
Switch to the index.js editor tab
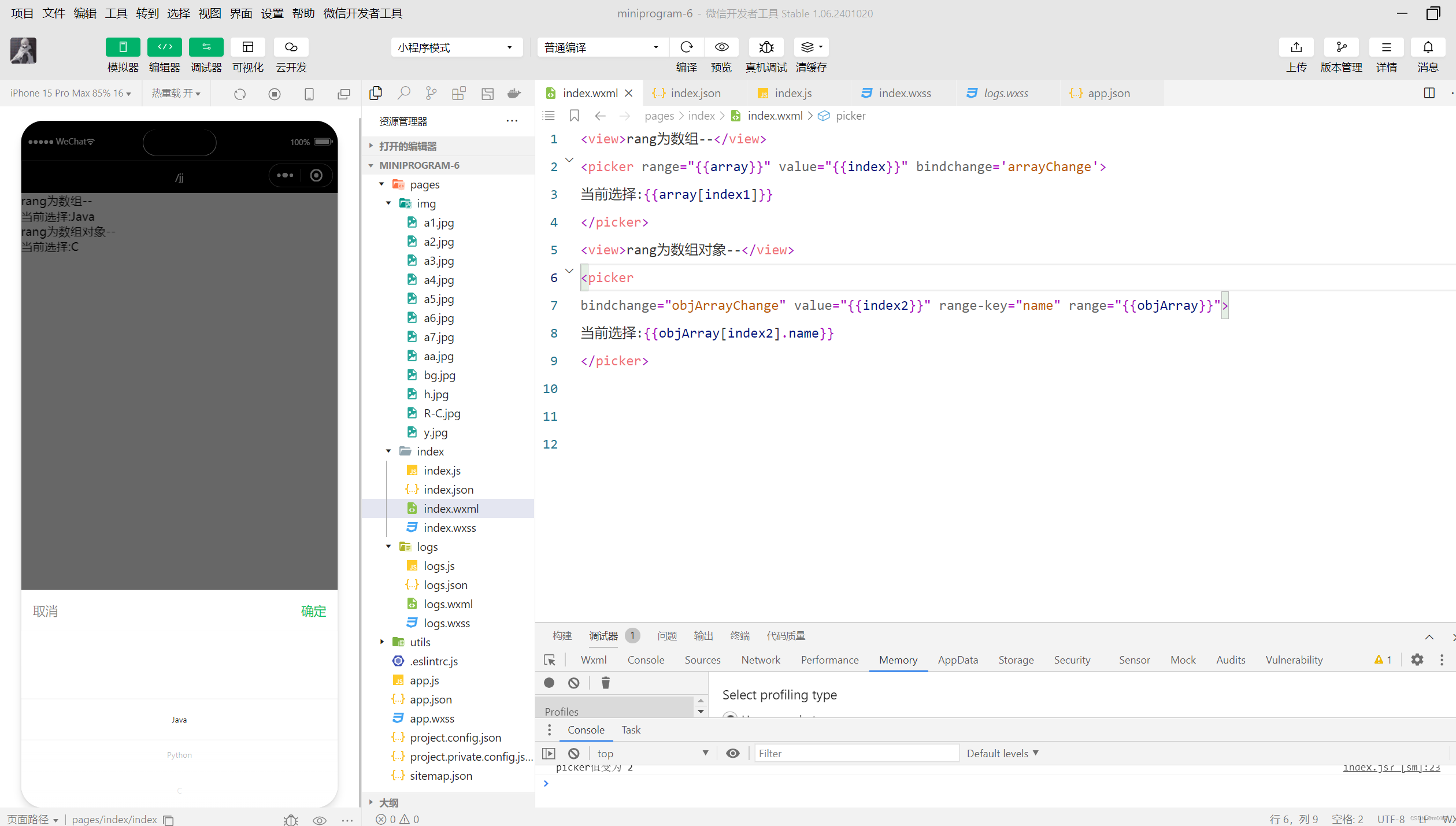point(792,93)
